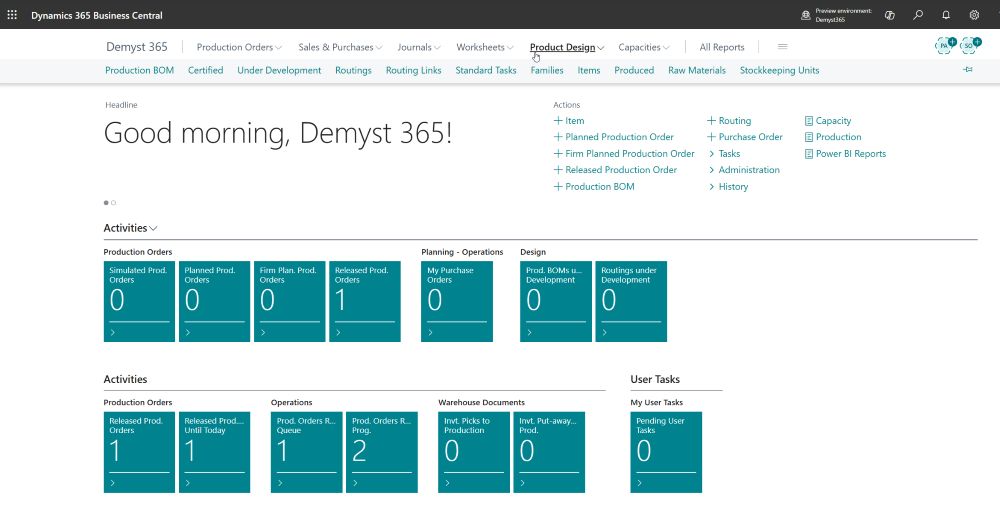Click arrow on Simulated Prod. Orders tile
Screen dimensions: 1000x516
click(112, 332)
